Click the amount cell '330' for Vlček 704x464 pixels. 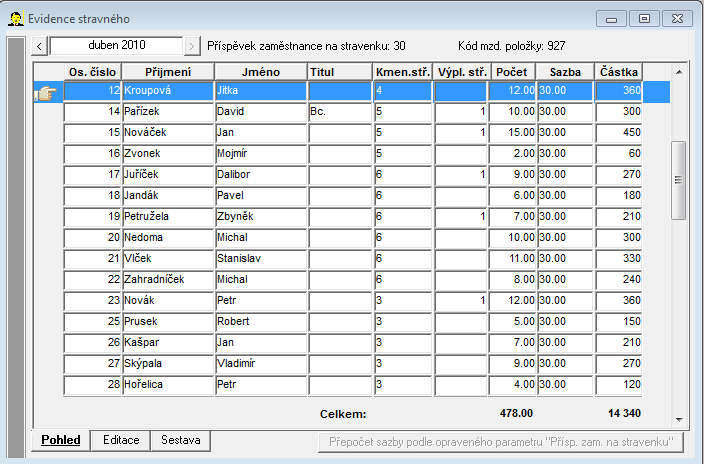619,259
